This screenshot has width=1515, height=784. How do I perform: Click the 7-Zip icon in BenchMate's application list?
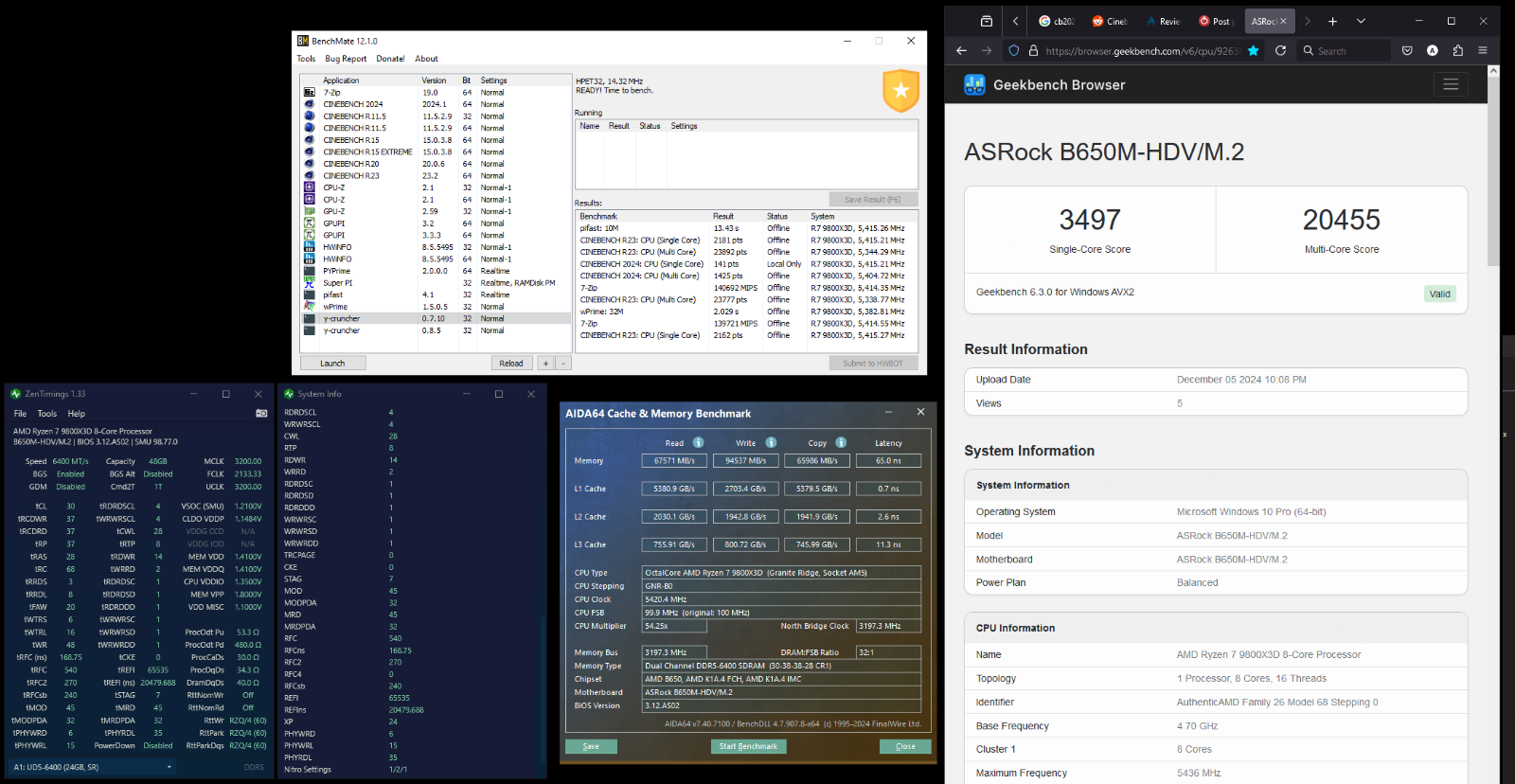tap(309, 93)
